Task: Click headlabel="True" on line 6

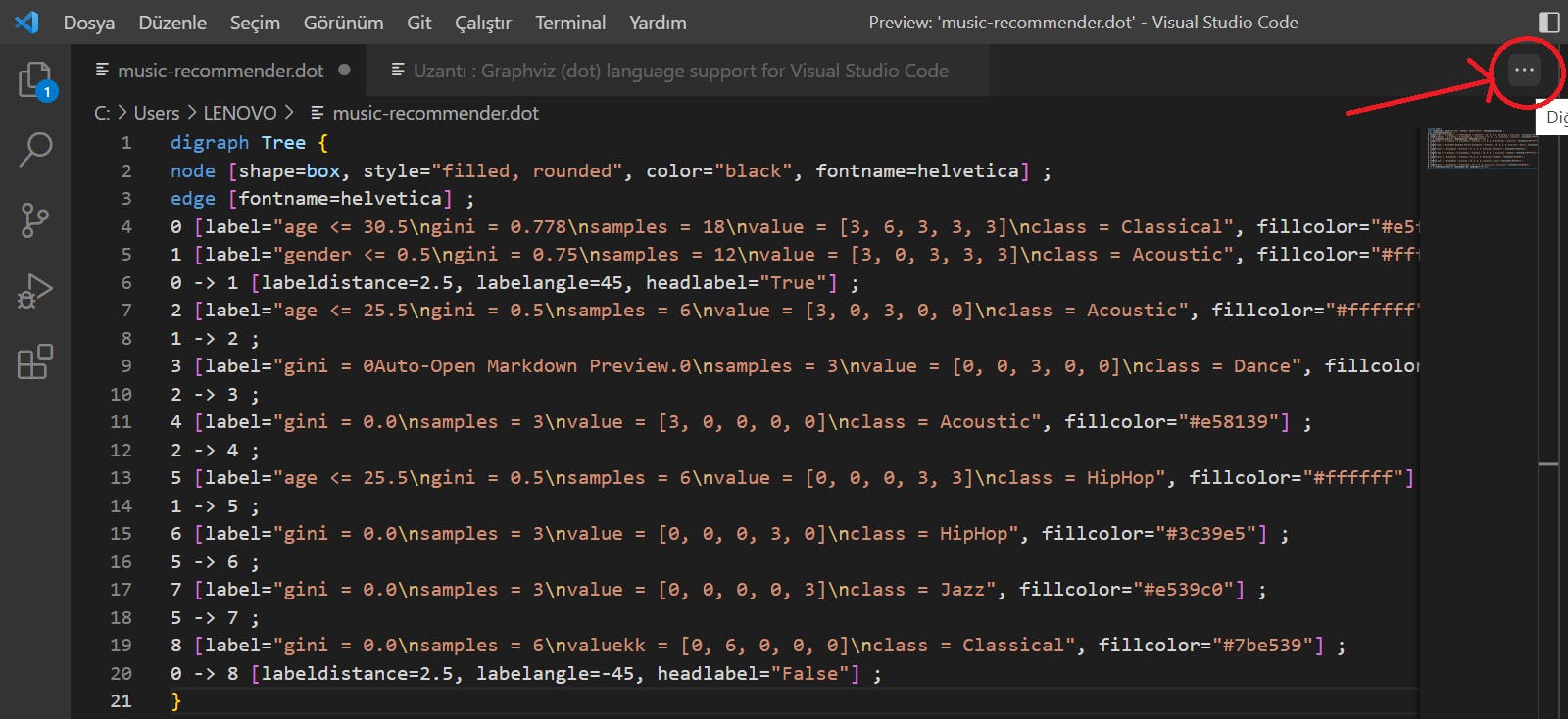Action: tap(735, 283)
